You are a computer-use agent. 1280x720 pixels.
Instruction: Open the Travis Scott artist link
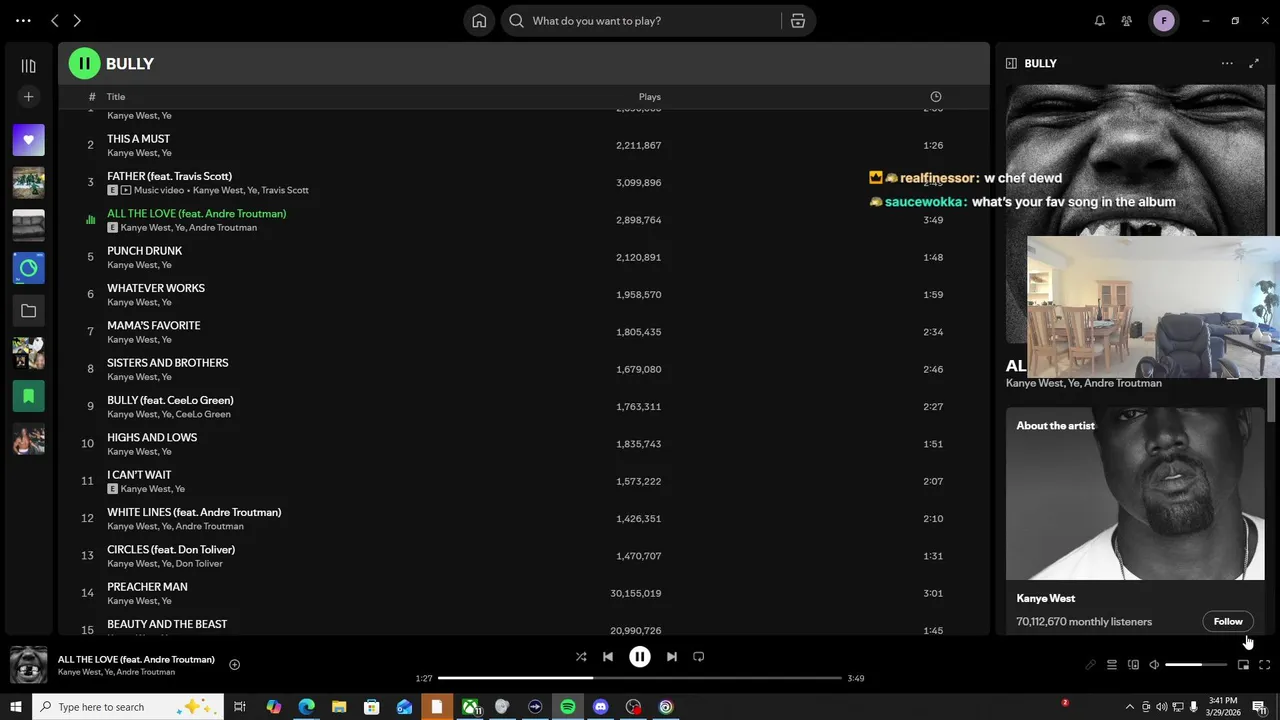[285, 190]
